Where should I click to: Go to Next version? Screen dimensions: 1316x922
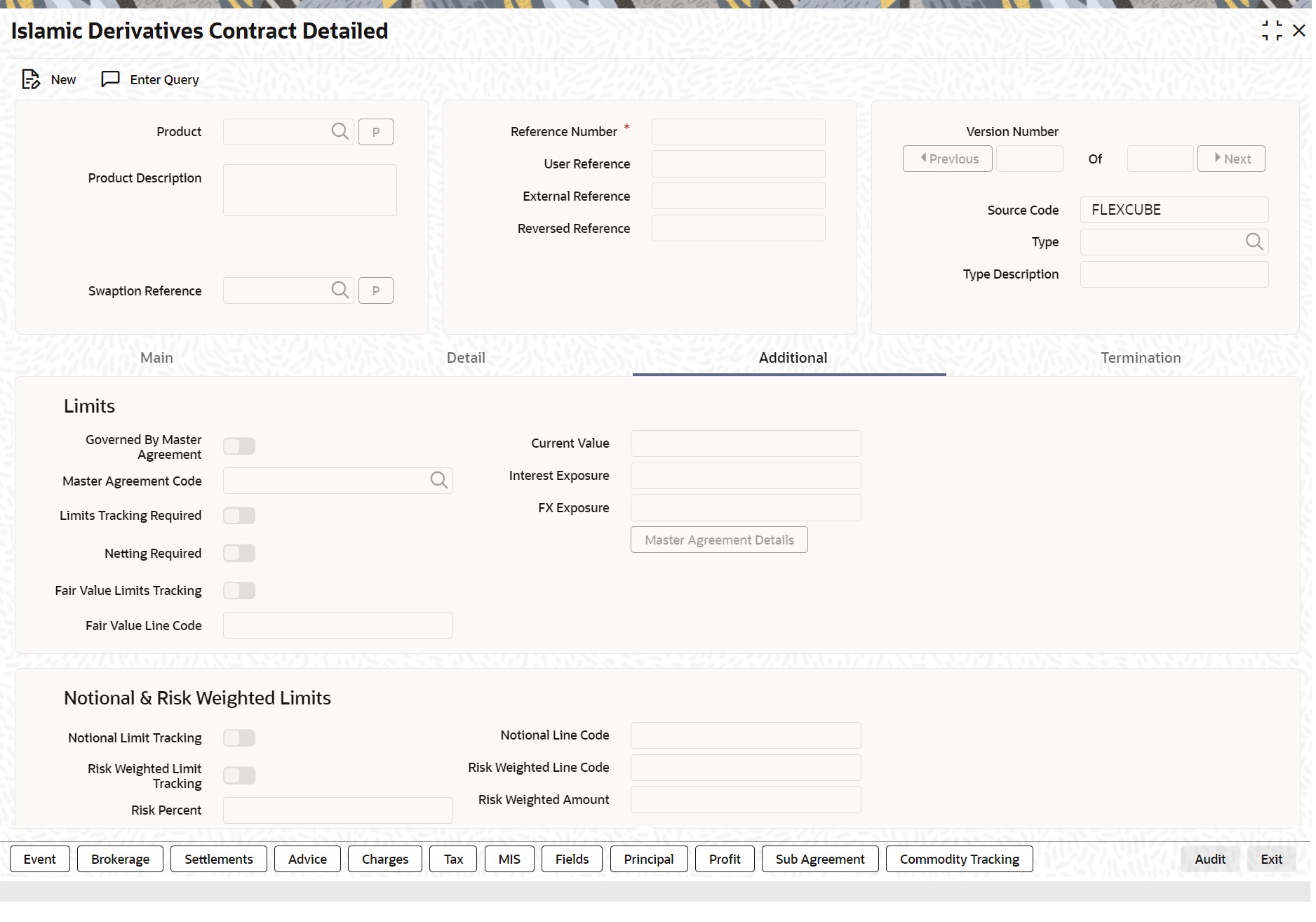click(x=1231, y=159)
